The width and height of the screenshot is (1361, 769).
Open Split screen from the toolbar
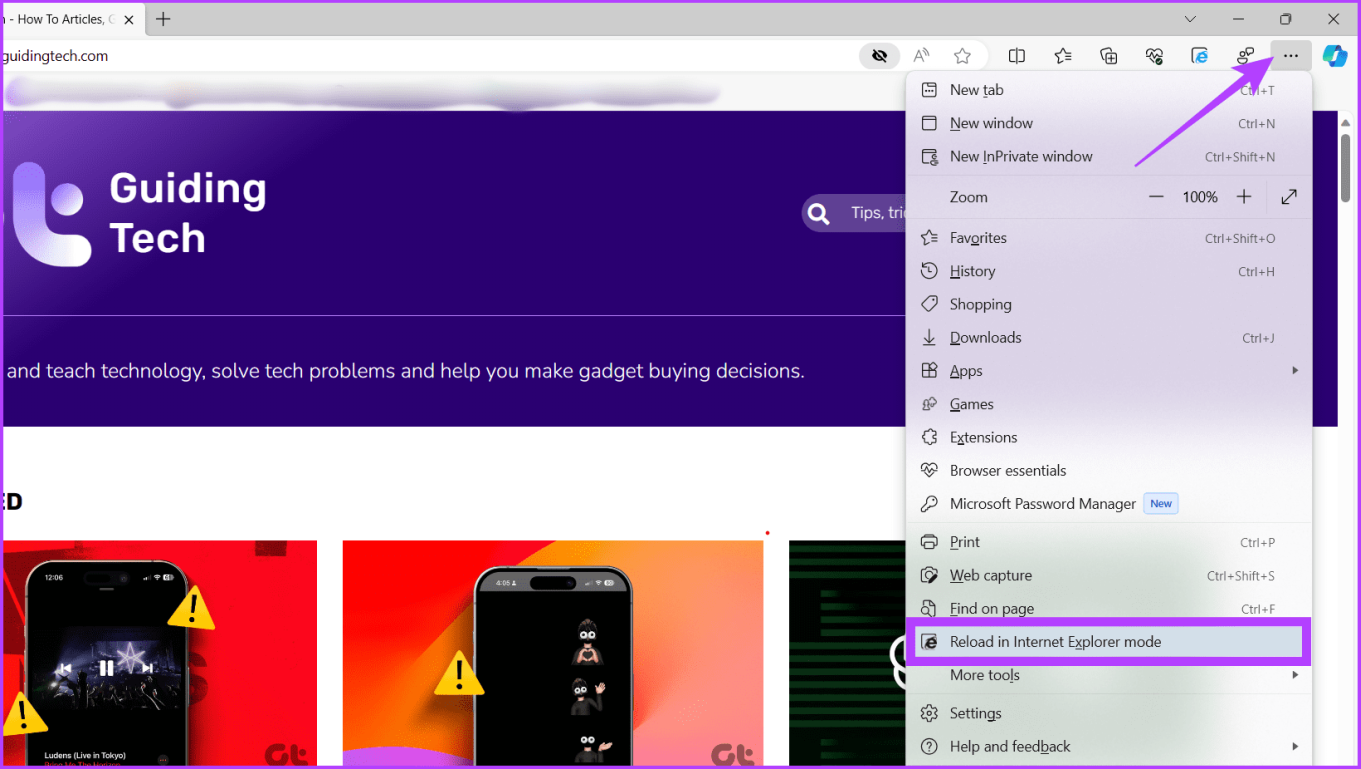pos(1017,55)
